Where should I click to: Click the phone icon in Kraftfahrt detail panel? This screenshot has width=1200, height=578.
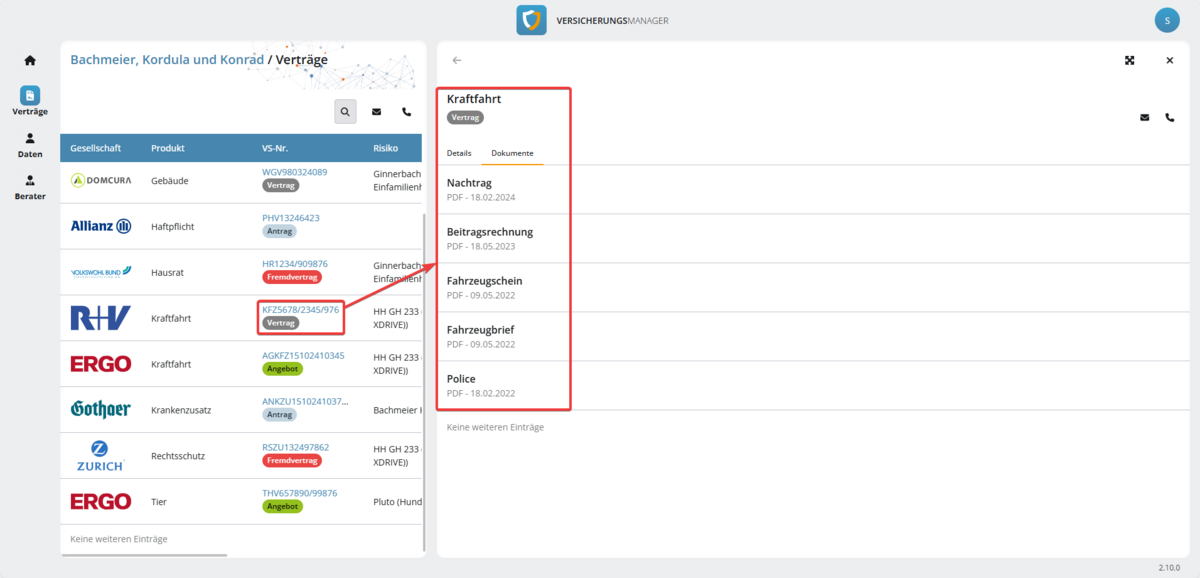(1170, 117)
